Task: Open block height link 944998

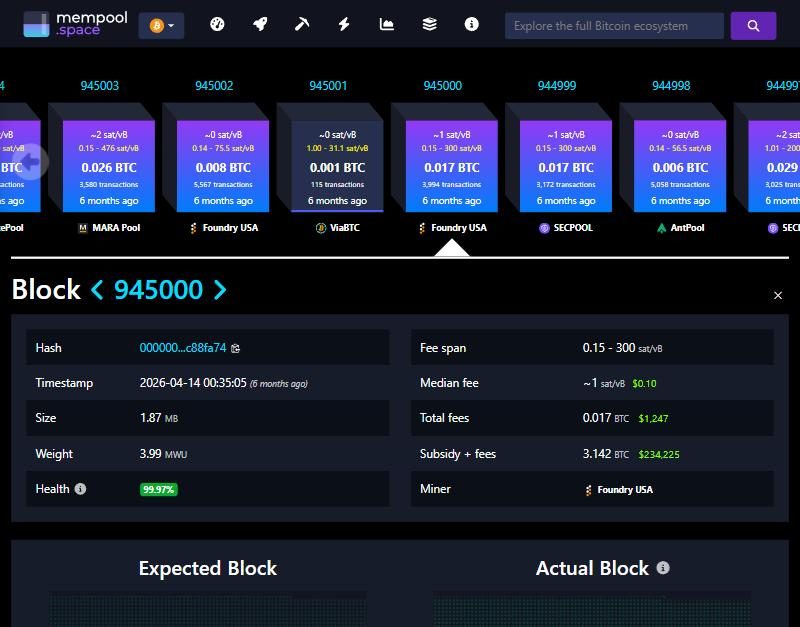Action: coord(671,86)
